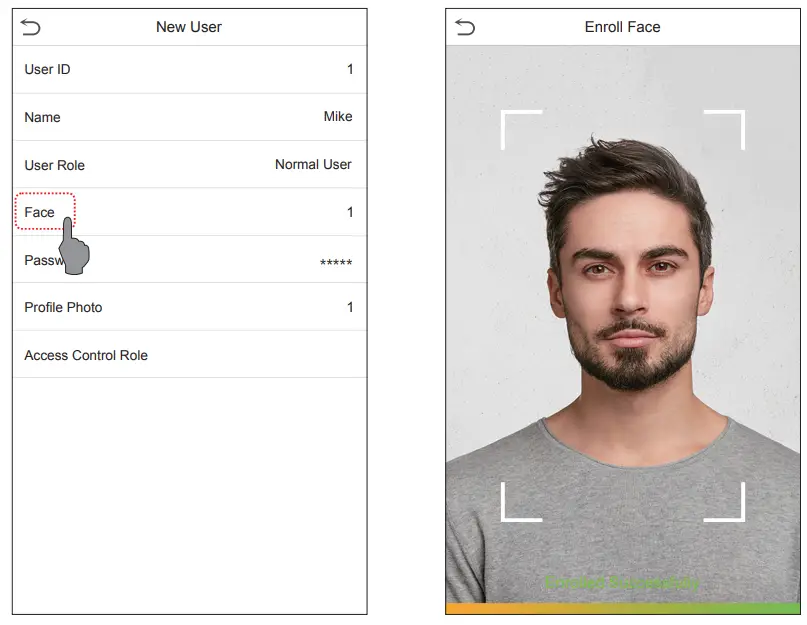Go back from the New User screen

(30, 27)
